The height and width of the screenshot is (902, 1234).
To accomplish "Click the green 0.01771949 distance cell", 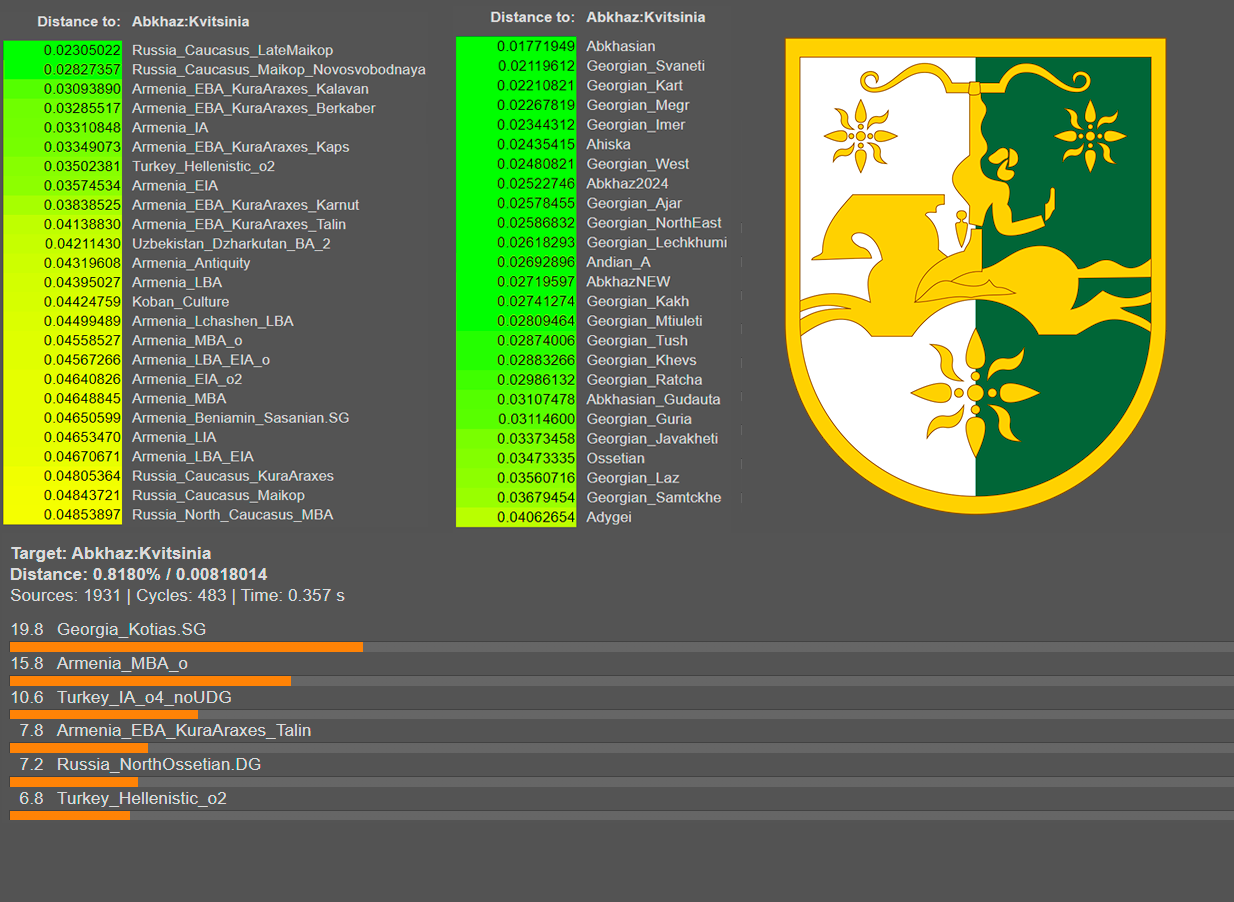I will [x=517, y=46].
